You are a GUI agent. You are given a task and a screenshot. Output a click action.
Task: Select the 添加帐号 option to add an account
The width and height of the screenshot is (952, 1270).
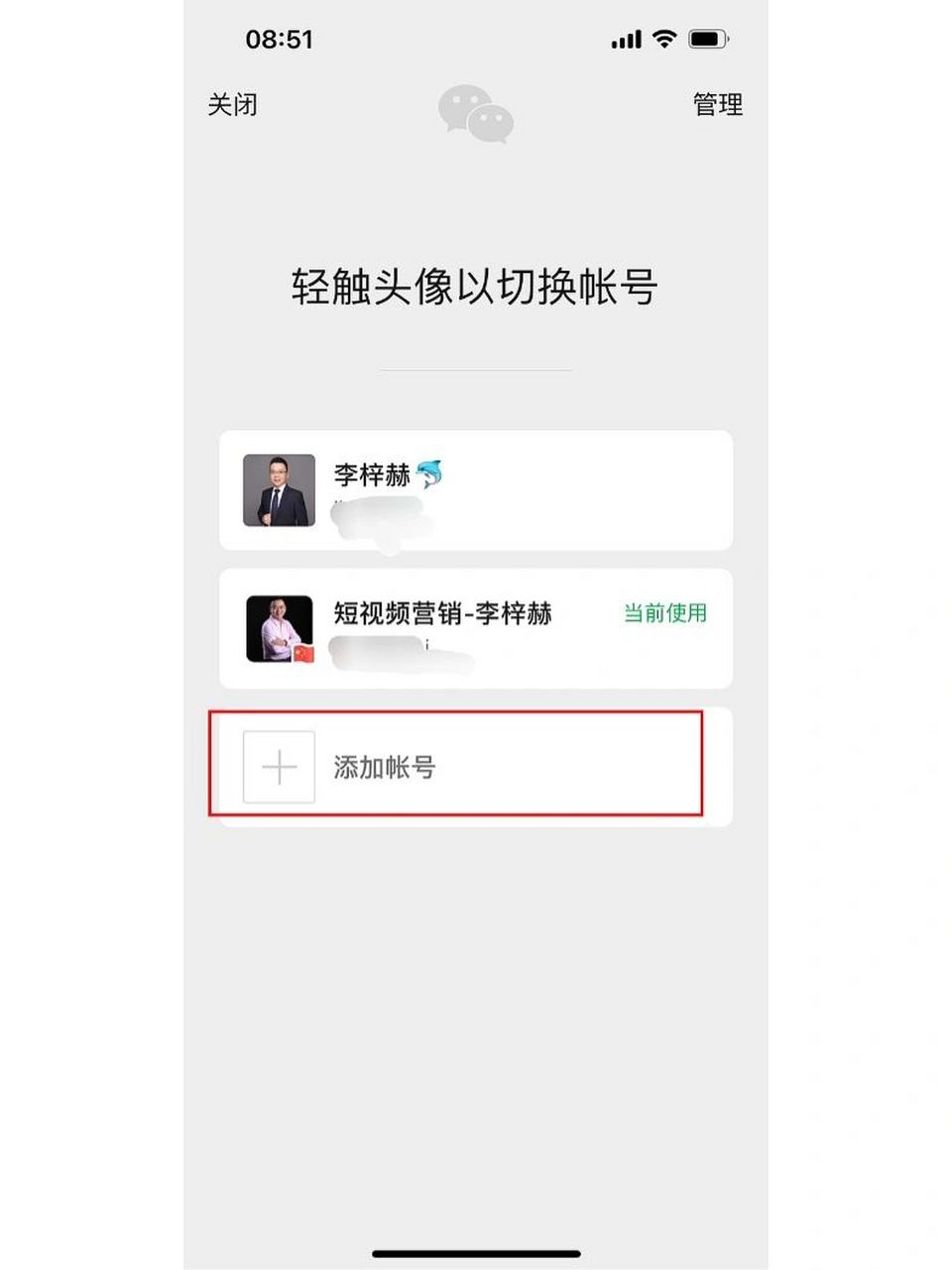click(x=385, y=767)
